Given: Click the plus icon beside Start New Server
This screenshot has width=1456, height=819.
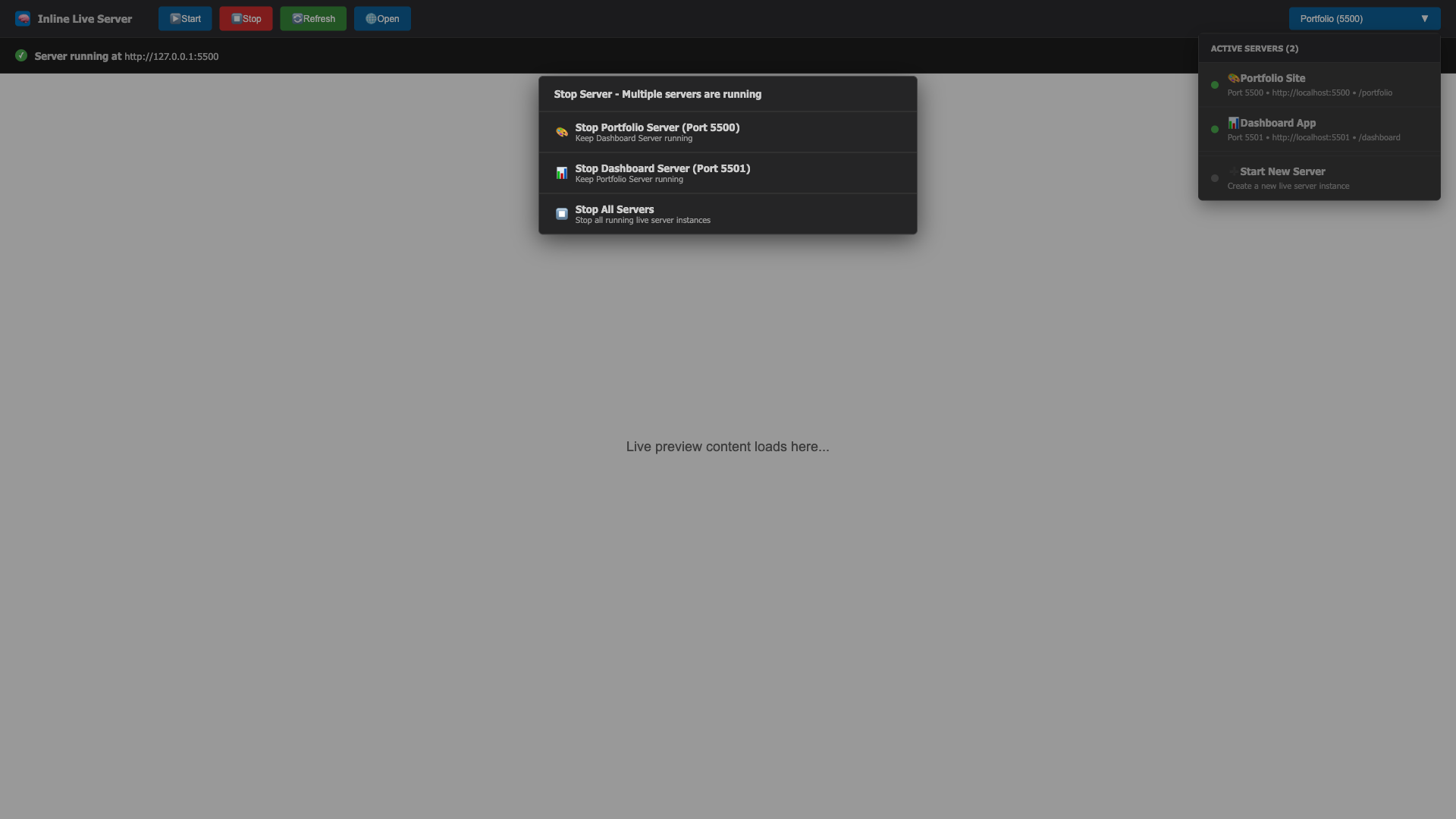Looking at the screenshot, I should (x=1233, y=171).
